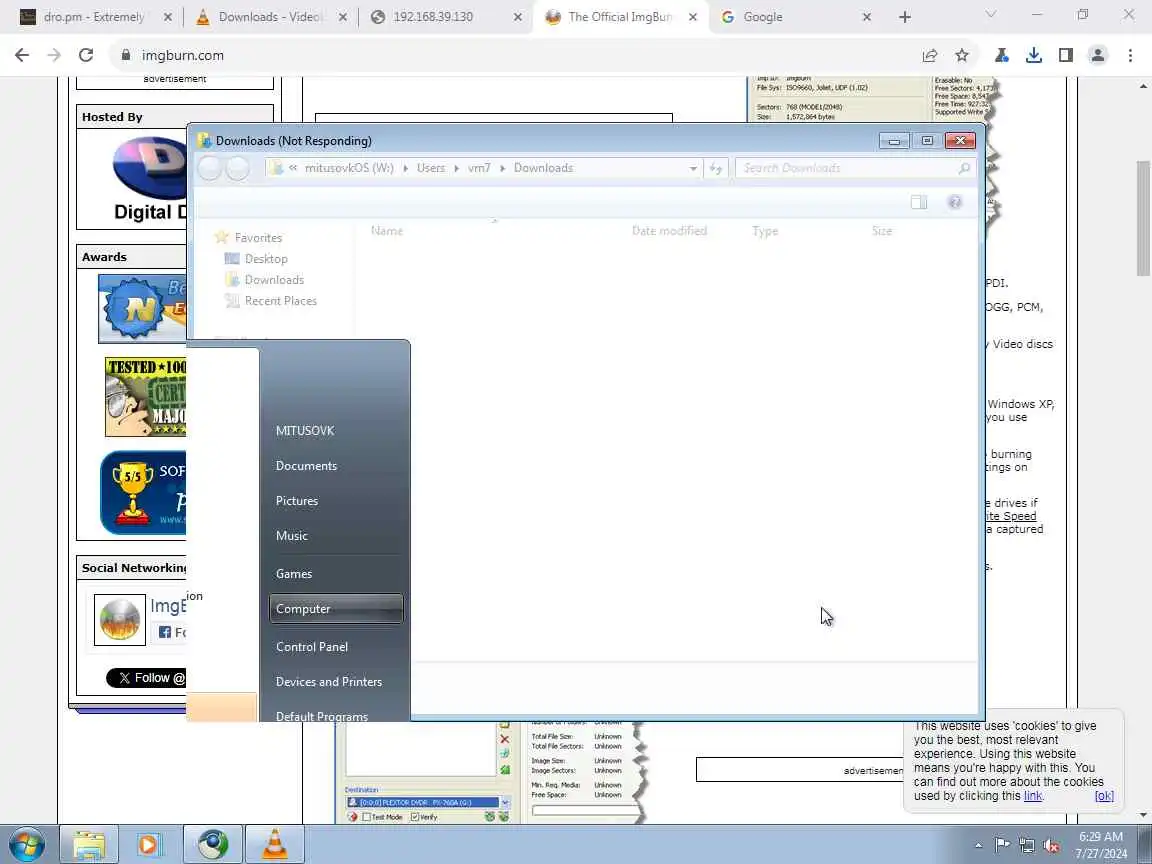Switch to the dro.pm tab

(93, 17)
